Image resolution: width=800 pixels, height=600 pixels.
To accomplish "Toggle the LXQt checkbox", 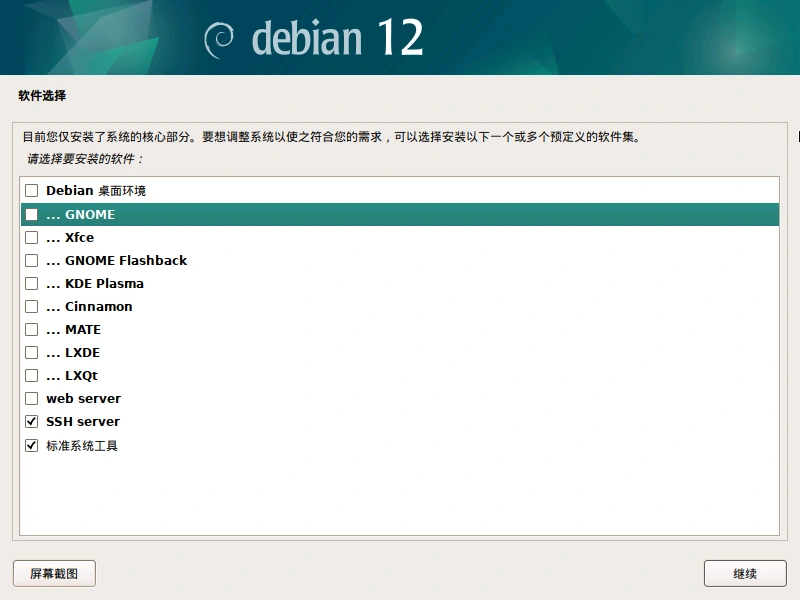I will pyautogui.click(x=32, y=376).
